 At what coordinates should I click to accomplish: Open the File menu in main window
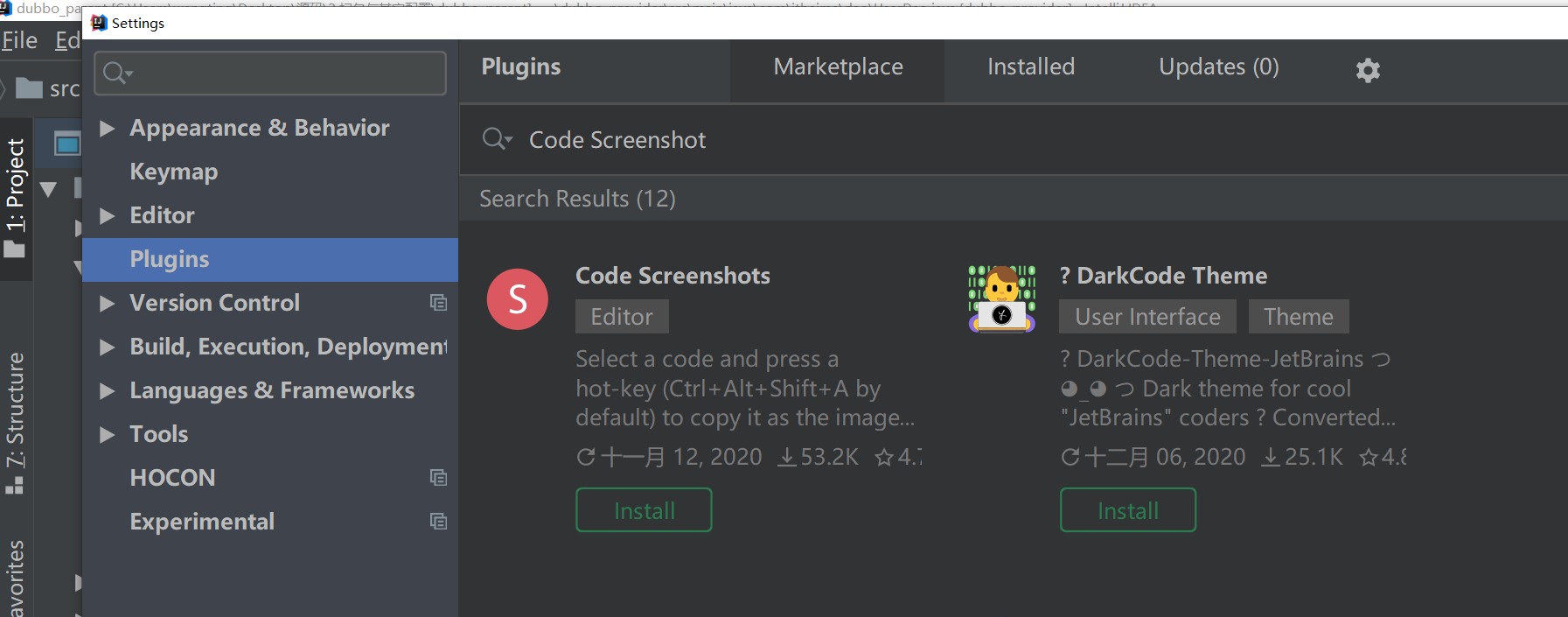coord(19,40)
